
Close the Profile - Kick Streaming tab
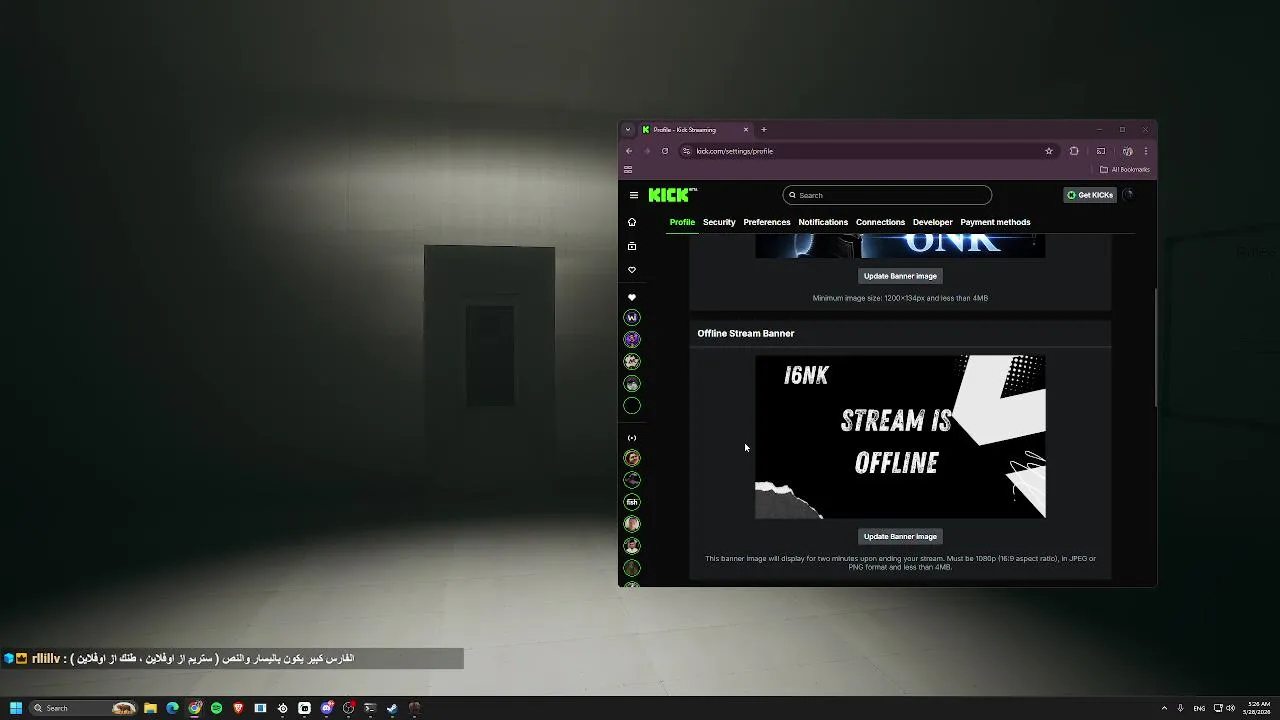point(745,129)
